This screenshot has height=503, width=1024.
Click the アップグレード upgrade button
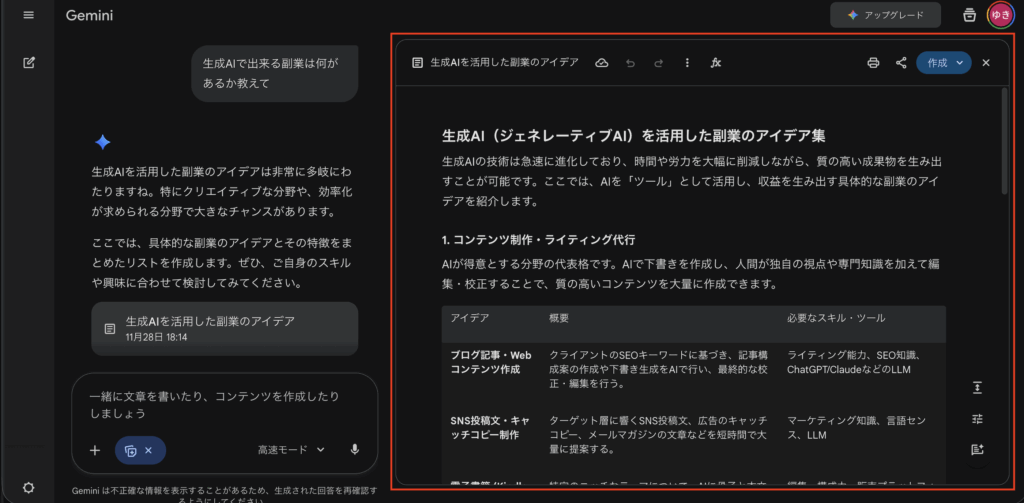(x=885, y=15)
